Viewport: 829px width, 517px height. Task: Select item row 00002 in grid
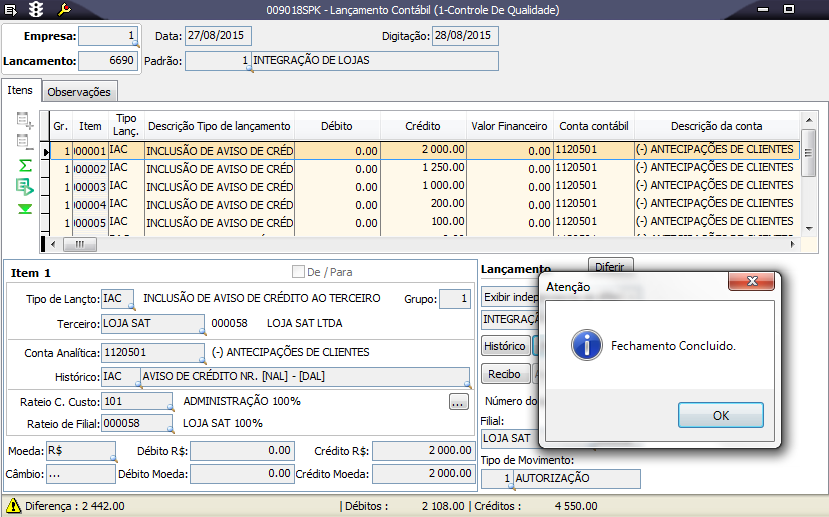pyautogui.click(x=425, y=169)
